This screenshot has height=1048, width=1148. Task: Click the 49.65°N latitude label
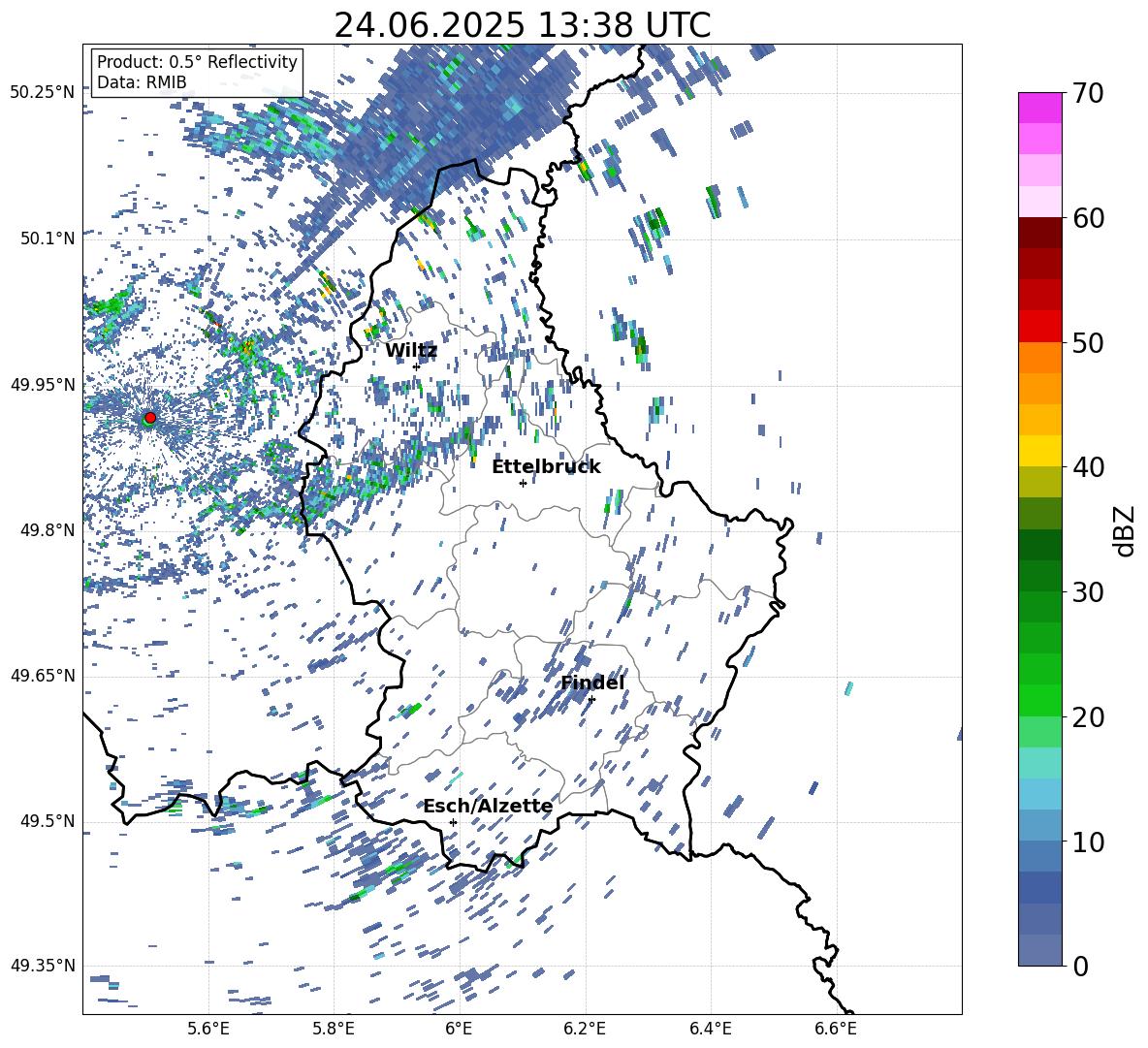point(43,676)
